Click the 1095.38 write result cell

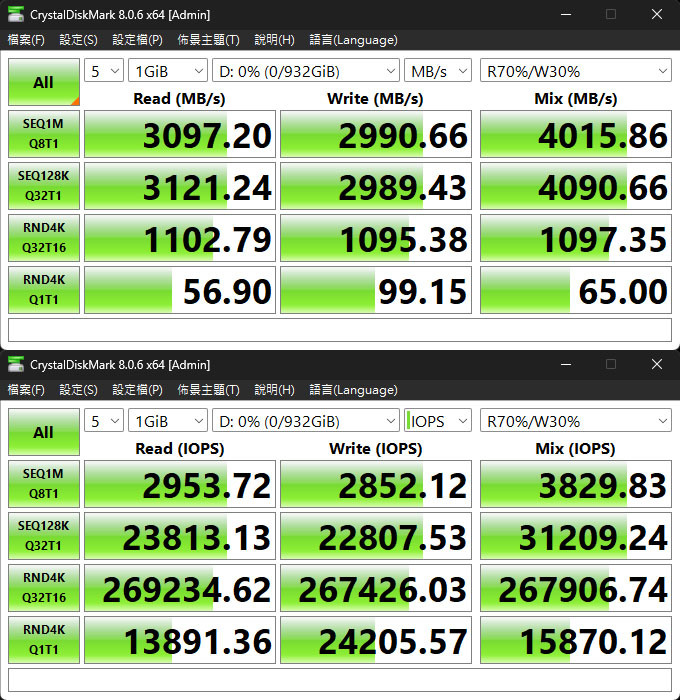[376, 238]
